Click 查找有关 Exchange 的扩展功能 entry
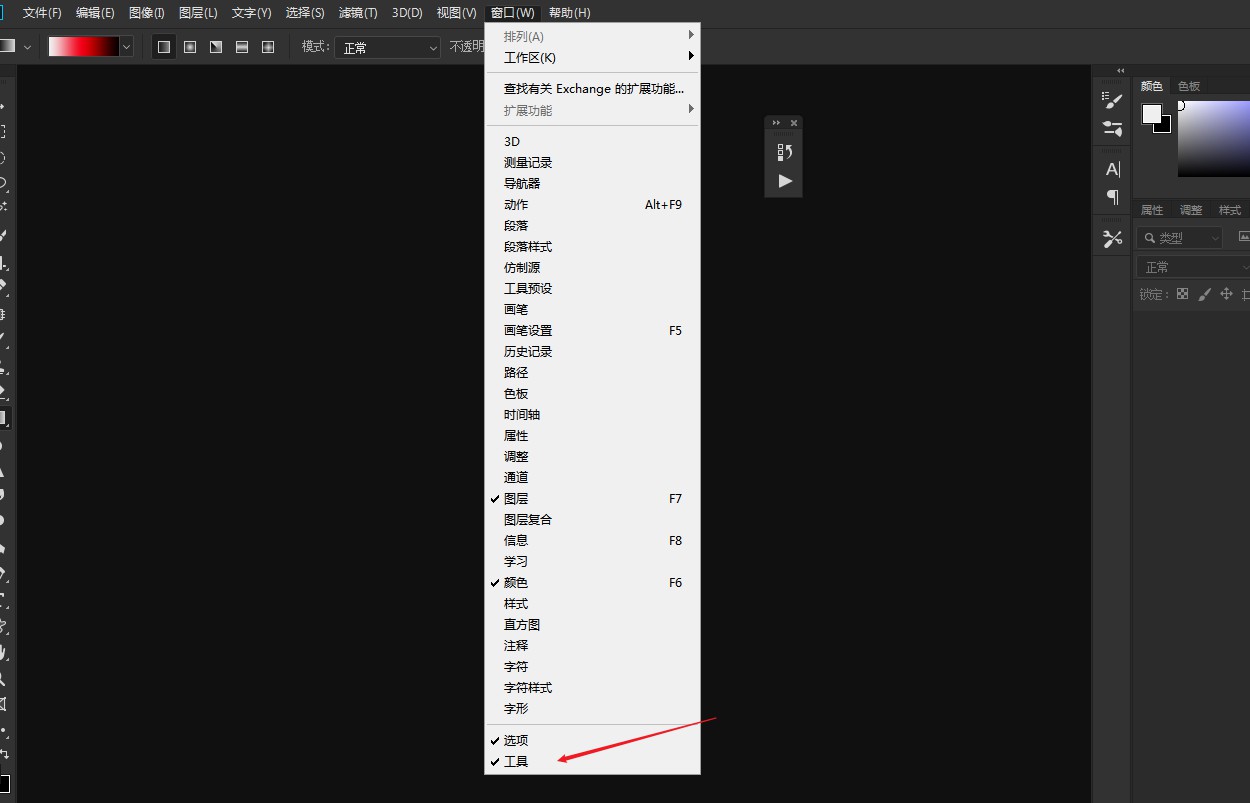Screen dimensions: 1250x803 [594, 88]
